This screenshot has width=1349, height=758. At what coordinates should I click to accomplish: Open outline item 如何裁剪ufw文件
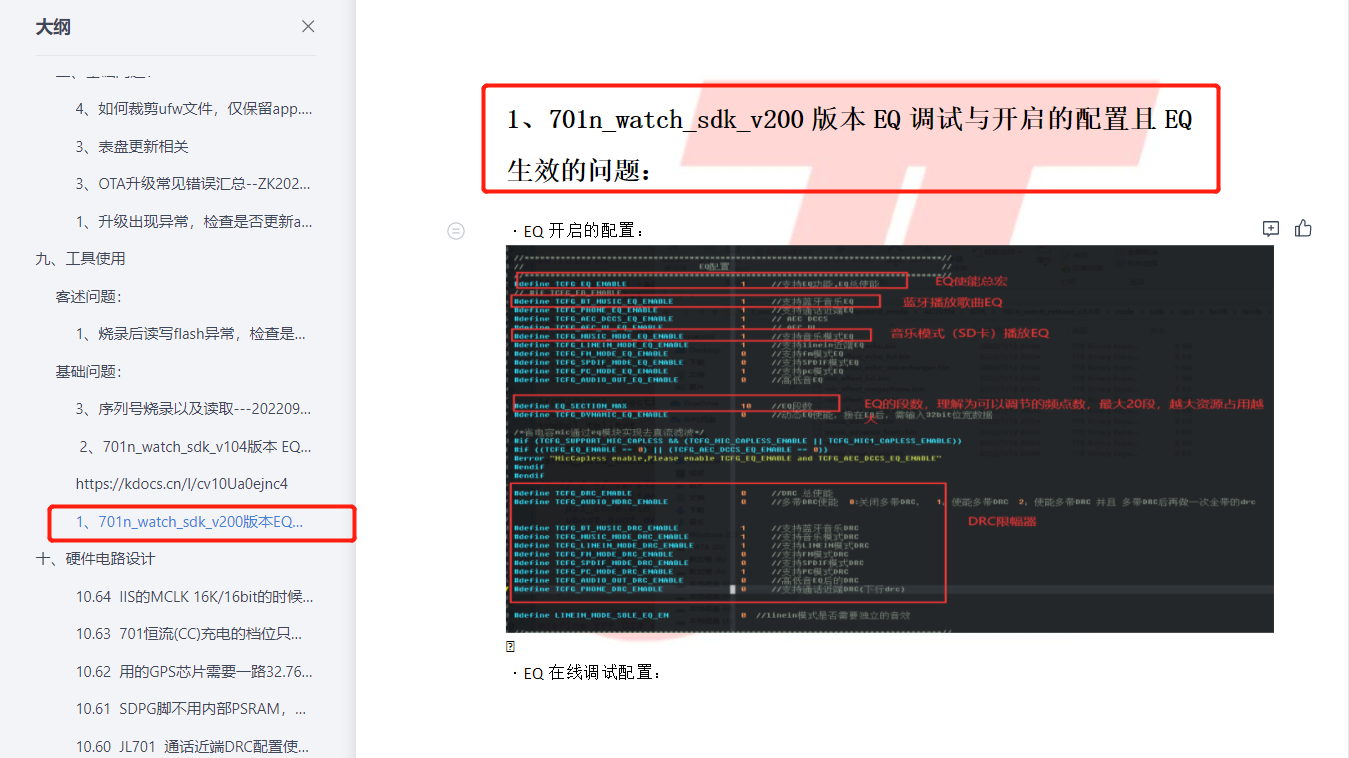pyautogui.click(x=194, y=109)
